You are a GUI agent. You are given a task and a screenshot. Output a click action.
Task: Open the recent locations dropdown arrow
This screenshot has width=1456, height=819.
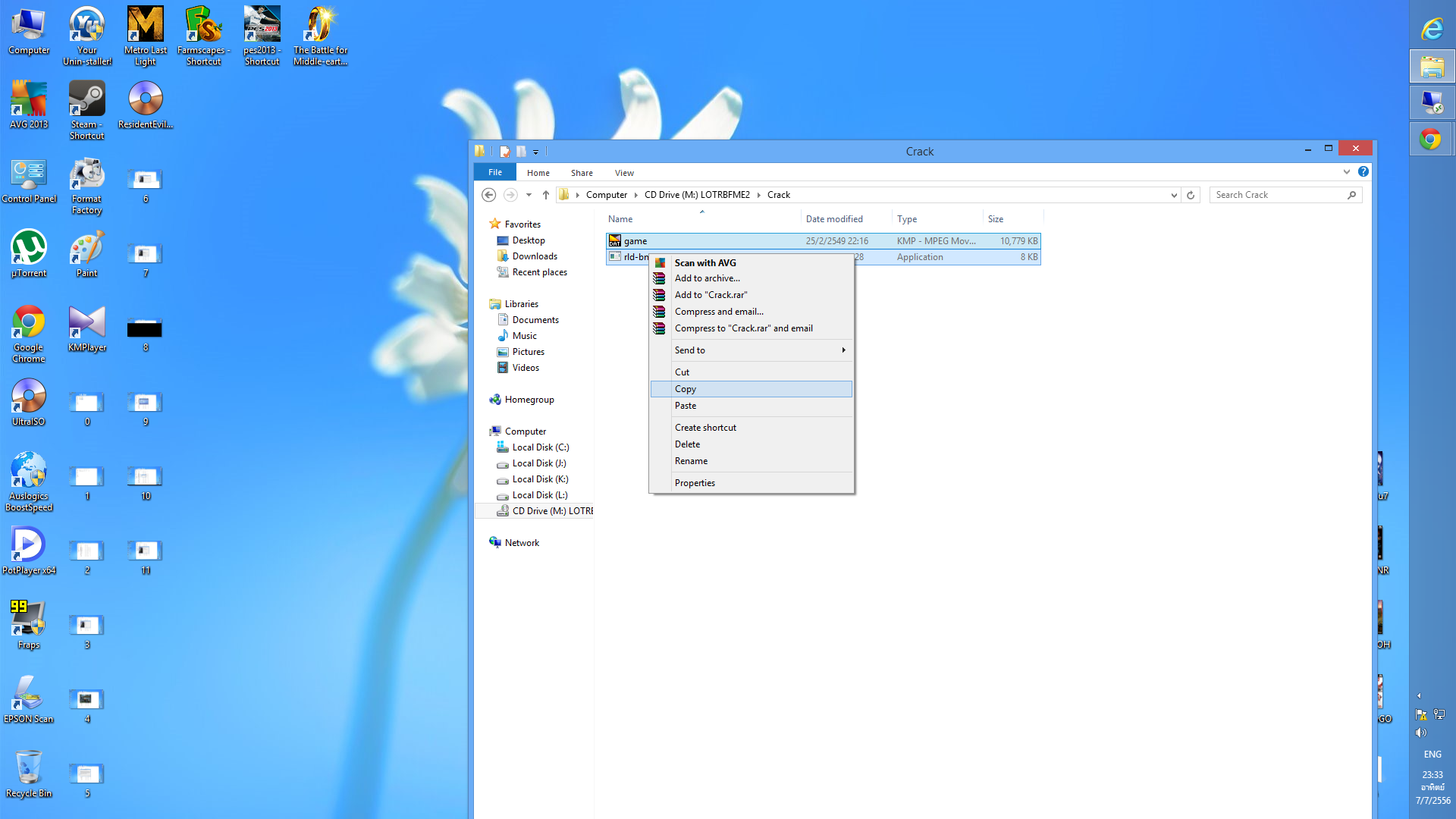[x=529, y=195]
